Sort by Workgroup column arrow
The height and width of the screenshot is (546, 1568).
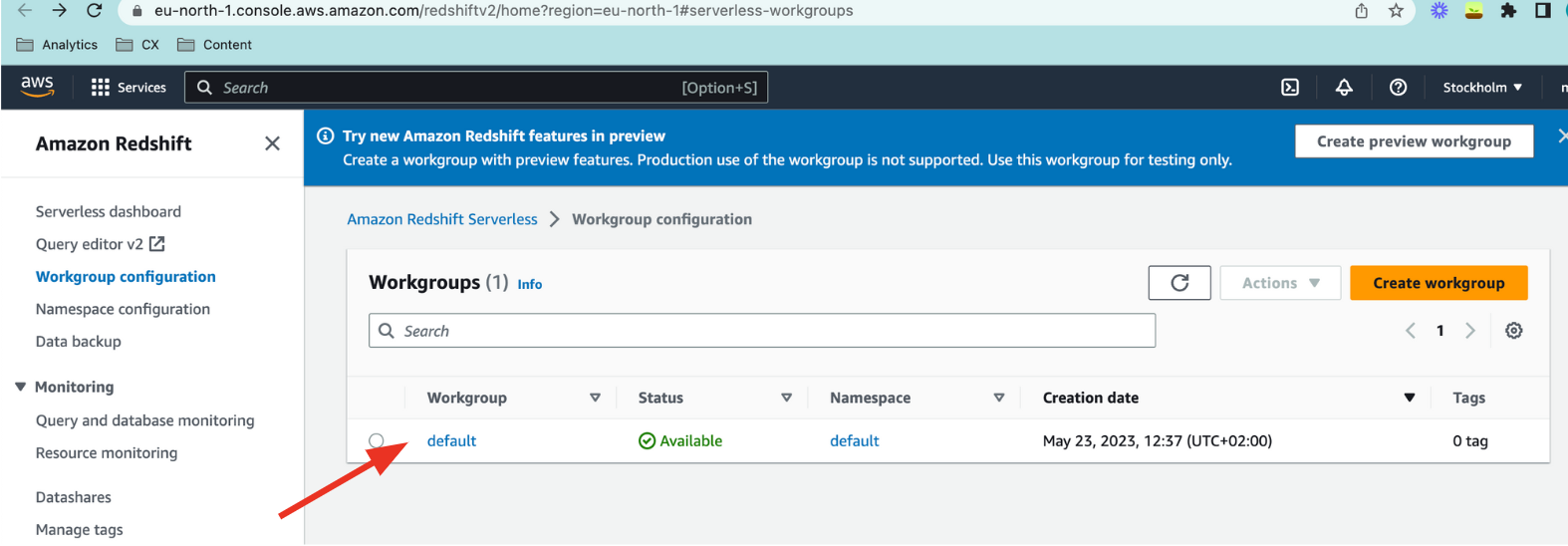point(595,398)
